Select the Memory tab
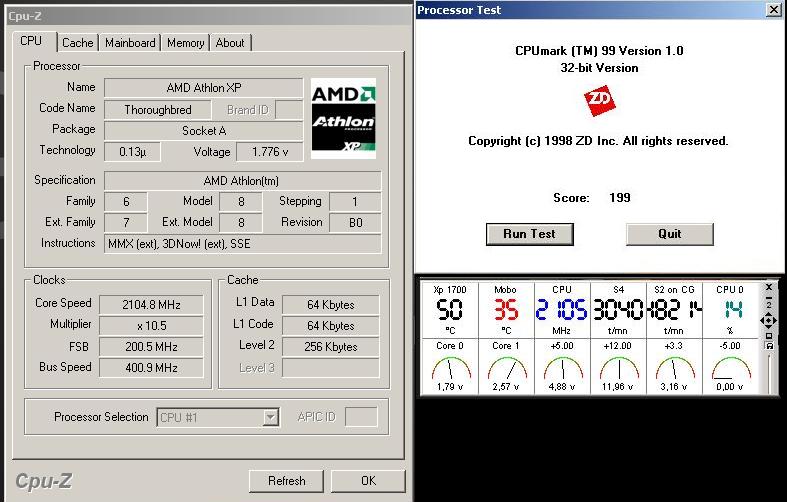The width and height of the screenshot is (787, 502). click(x=185, y=43)
